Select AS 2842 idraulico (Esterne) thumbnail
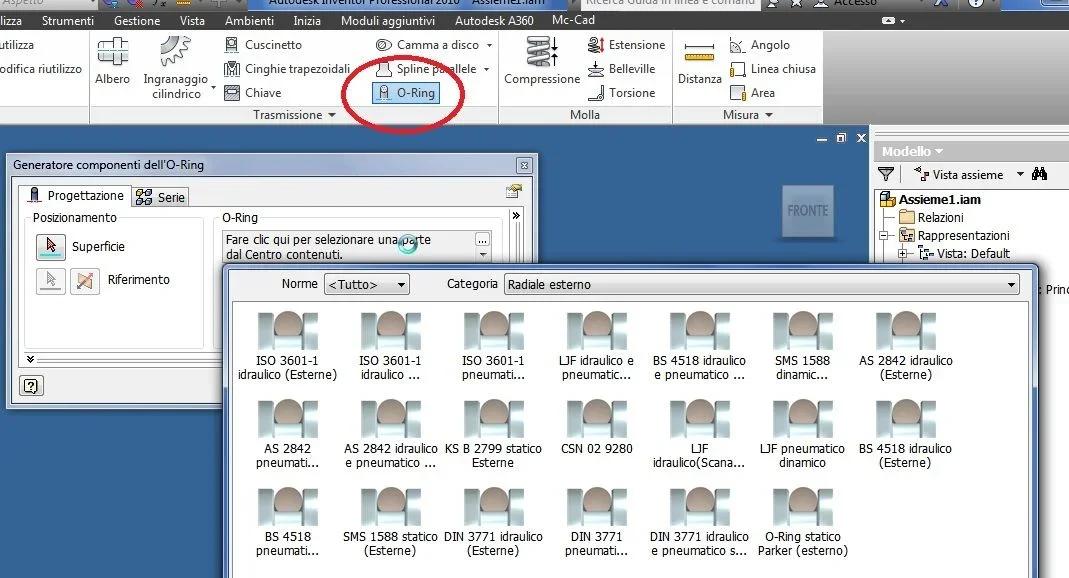Image resolution: width=1069 pixels, height=578 pixels. tap(905, 346)
